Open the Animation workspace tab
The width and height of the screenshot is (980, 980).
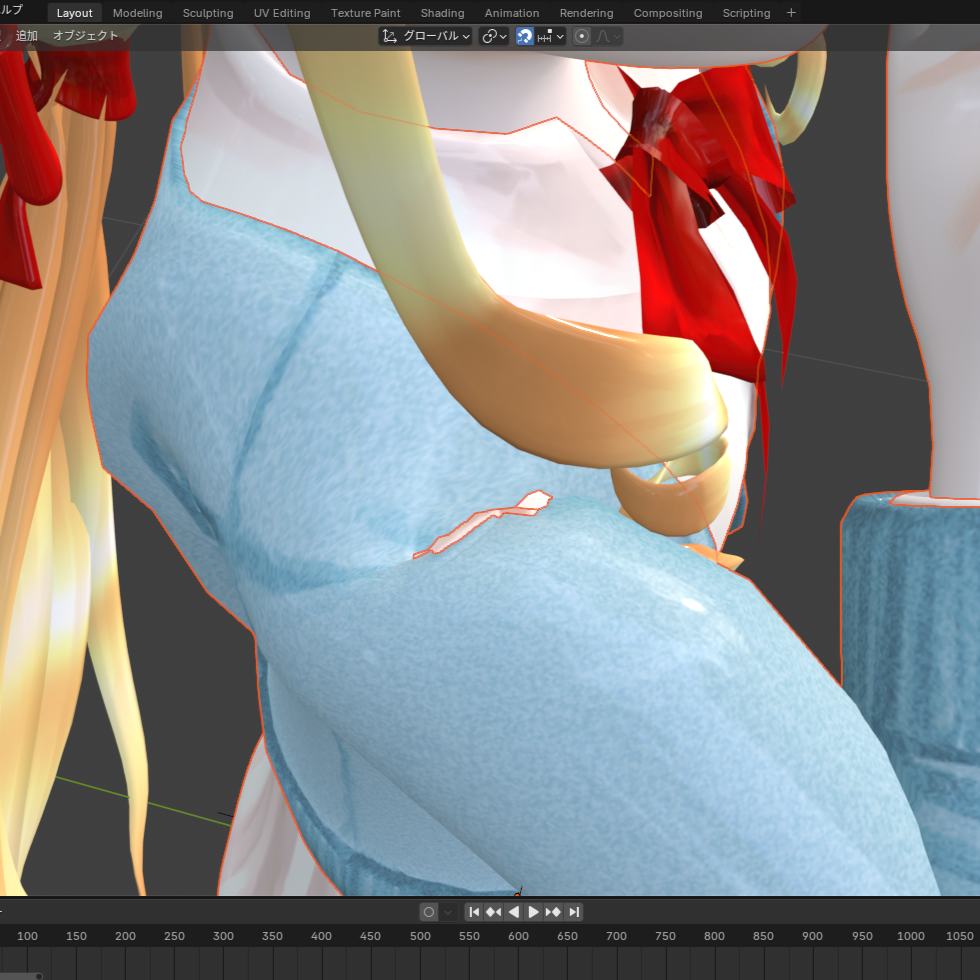pyautogui.click(x=512, y=13)
